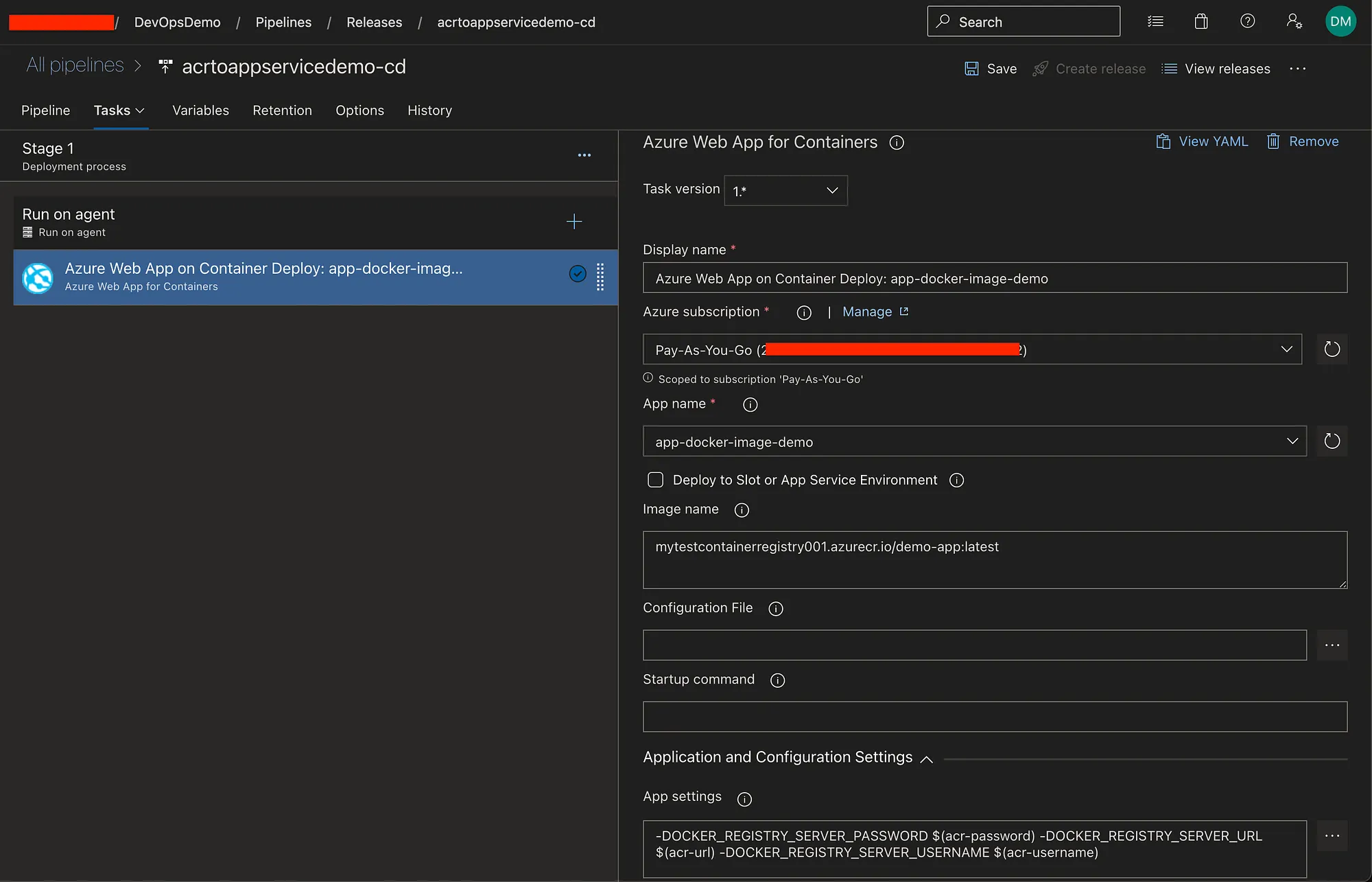Refresh Azure subscription list

[x=1332, y=349]
